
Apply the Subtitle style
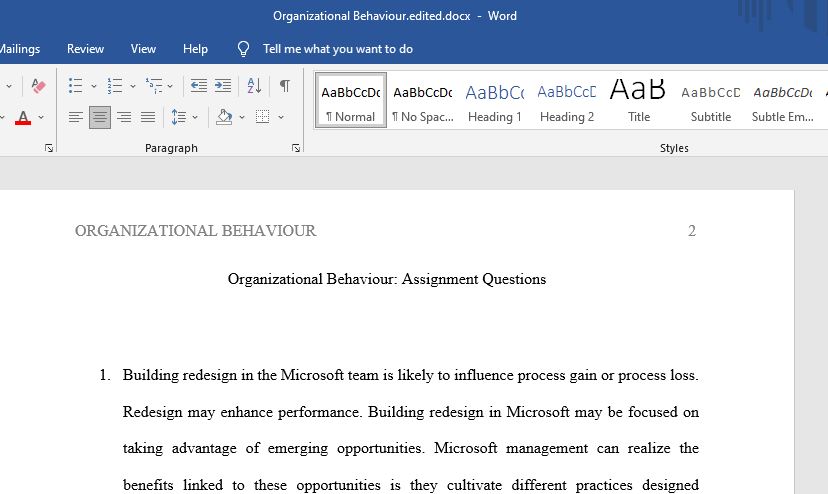[x=711, y=100]
